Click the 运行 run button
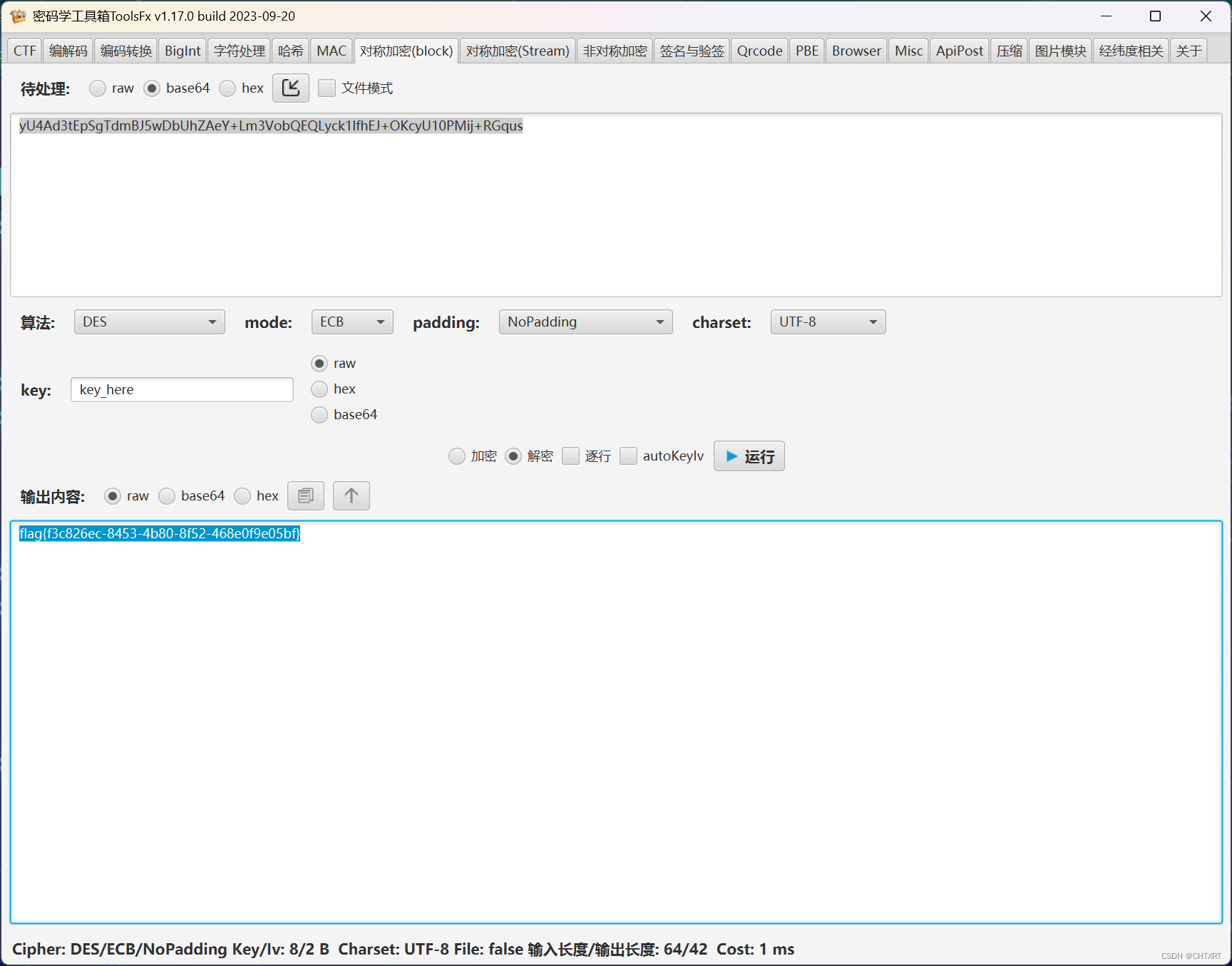 tap(749, 456)
